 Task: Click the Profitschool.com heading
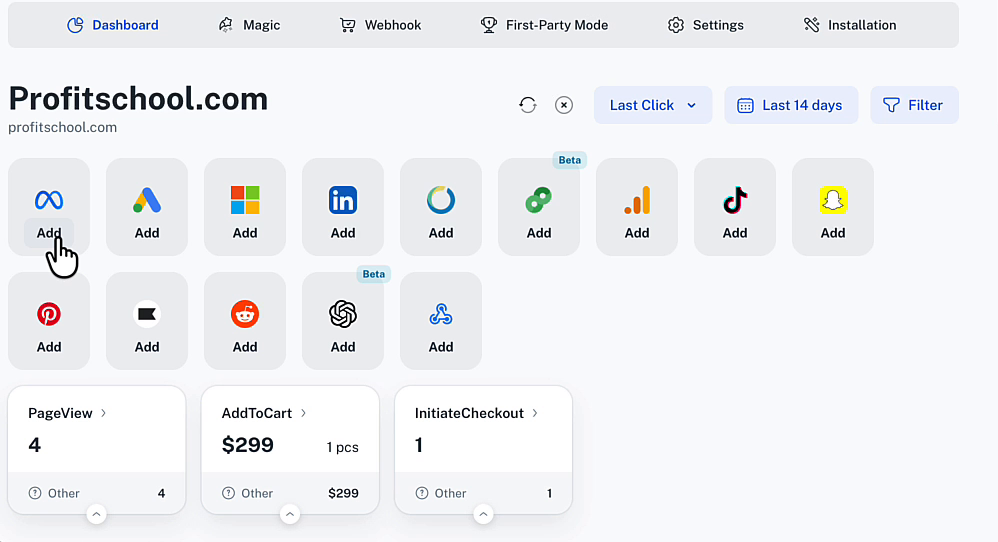[138, 99]
